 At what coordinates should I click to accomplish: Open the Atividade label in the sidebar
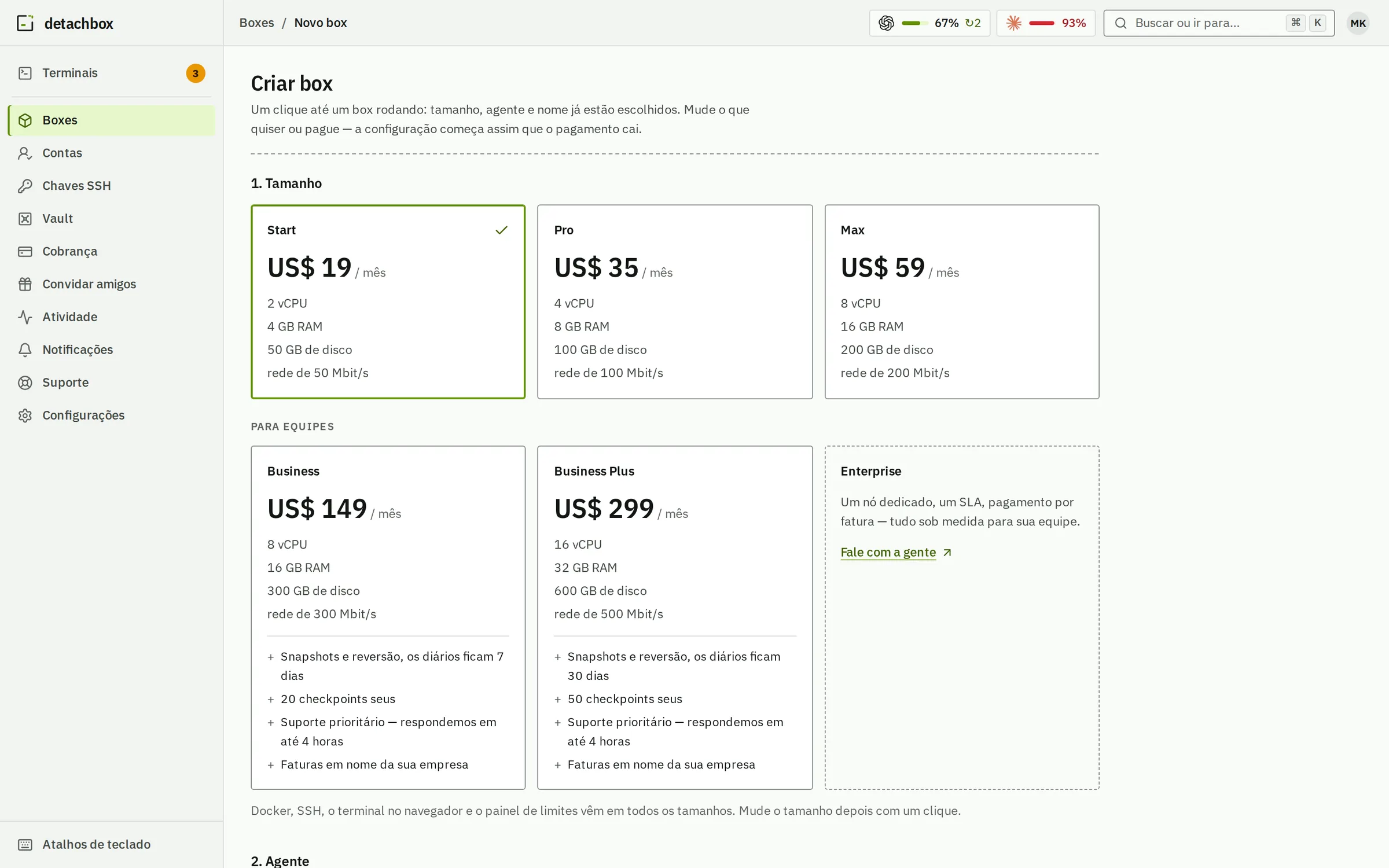click(x=70, y=317)
